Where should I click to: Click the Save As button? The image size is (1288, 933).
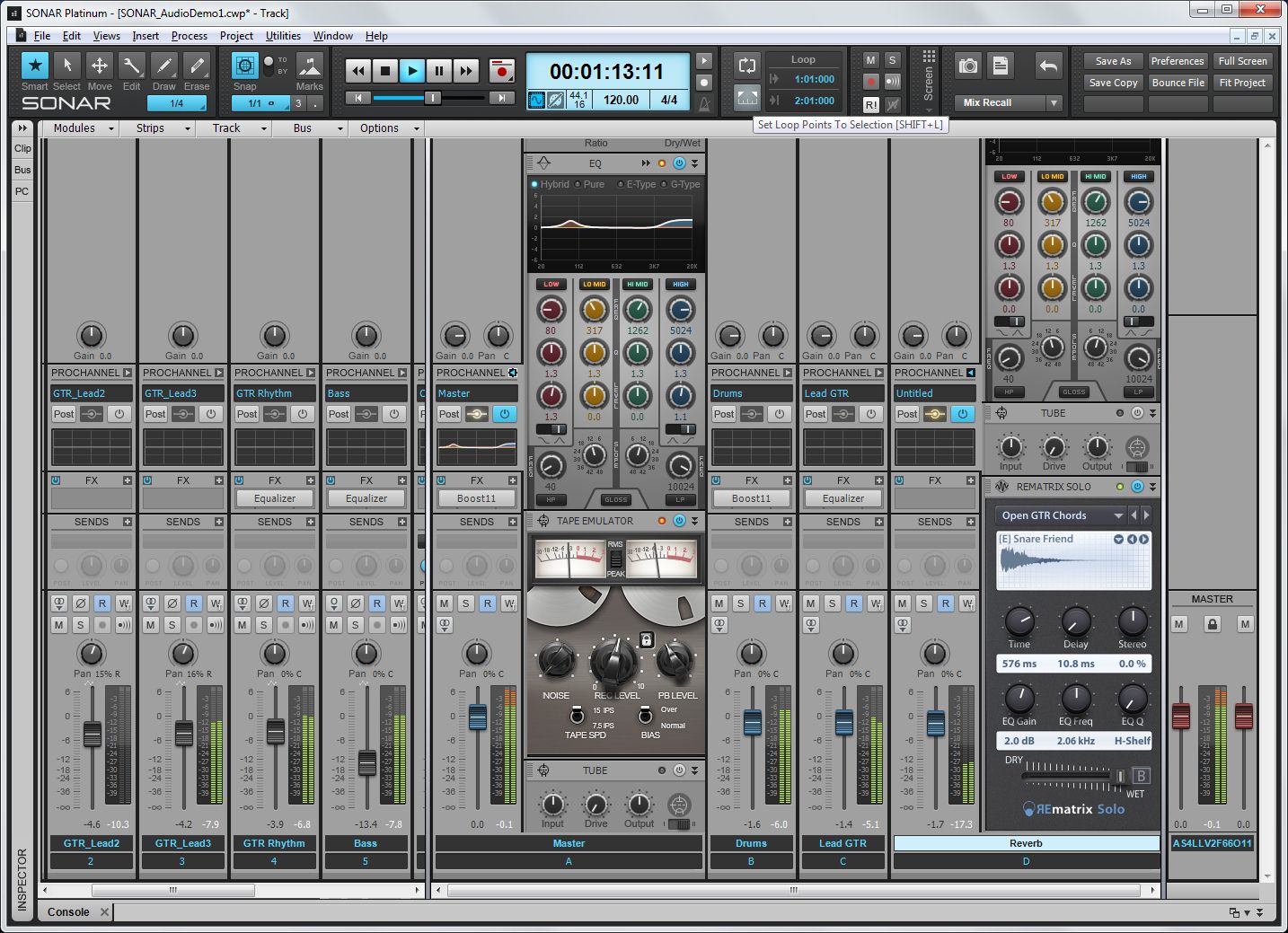pyautogui.click(x=1113, y=61)
